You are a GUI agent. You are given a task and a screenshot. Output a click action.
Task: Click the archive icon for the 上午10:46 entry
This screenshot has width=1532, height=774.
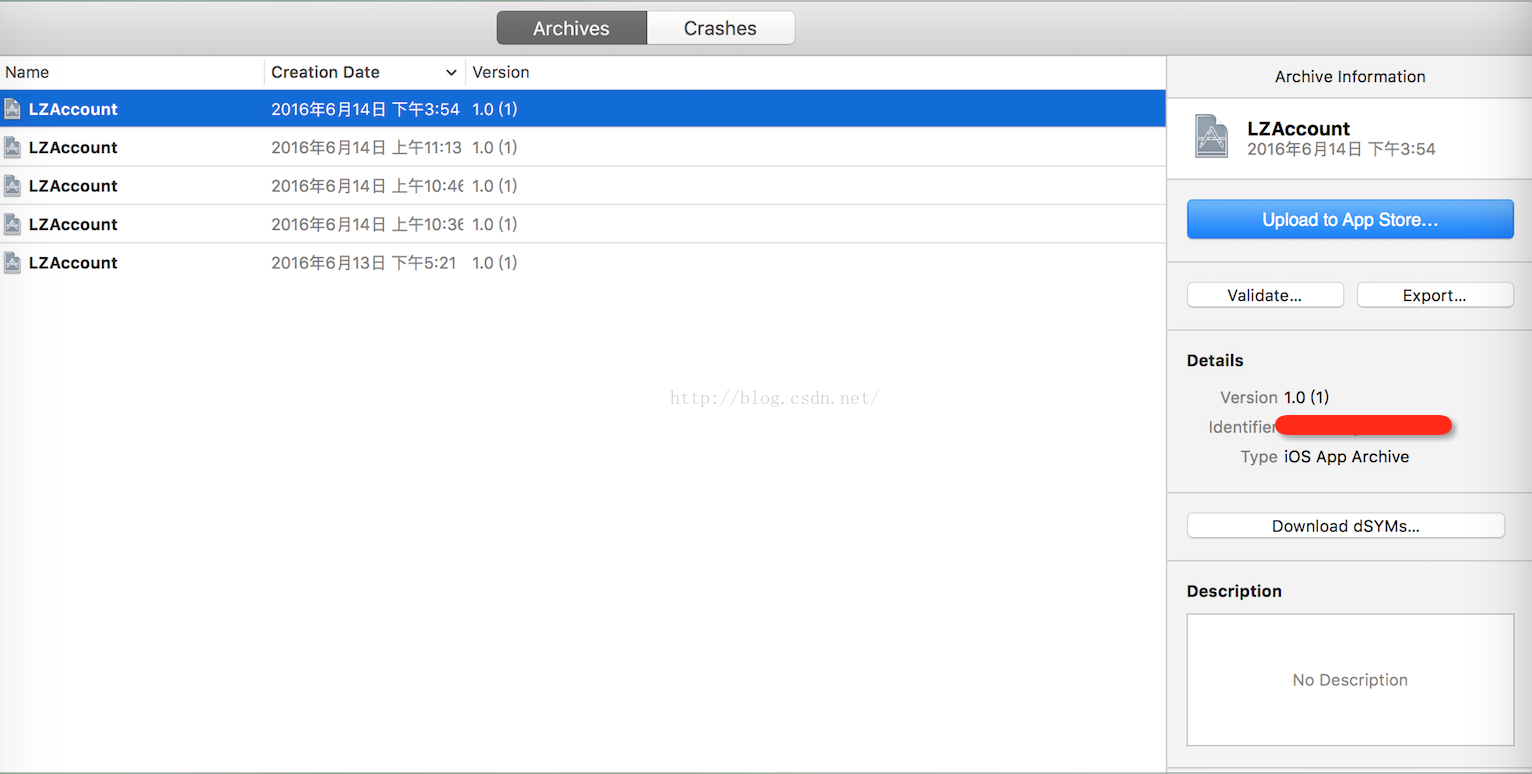pyautogui.click(x=13, y=186)
